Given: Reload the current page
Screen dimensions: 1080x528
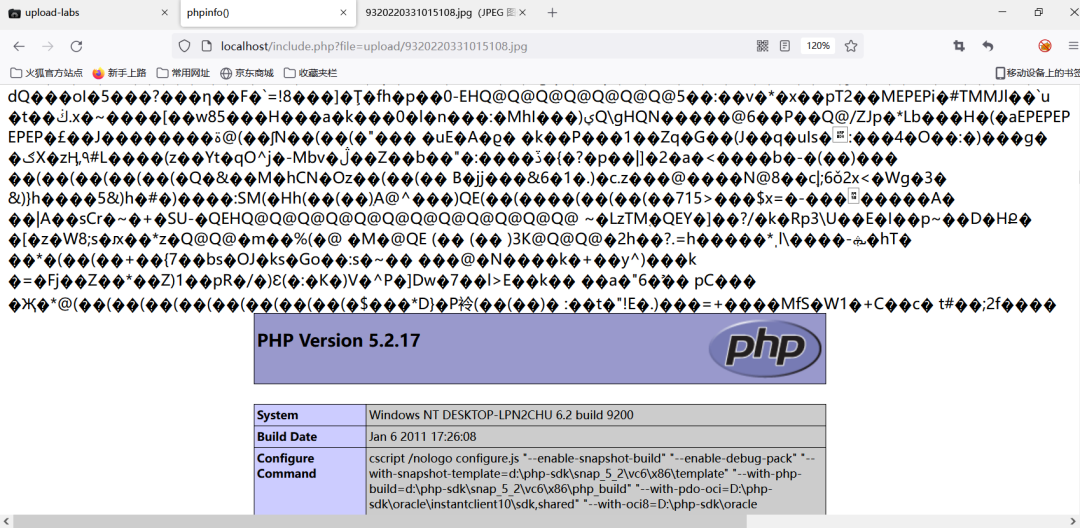Looking at the screenshot, I should pos(76,46).
